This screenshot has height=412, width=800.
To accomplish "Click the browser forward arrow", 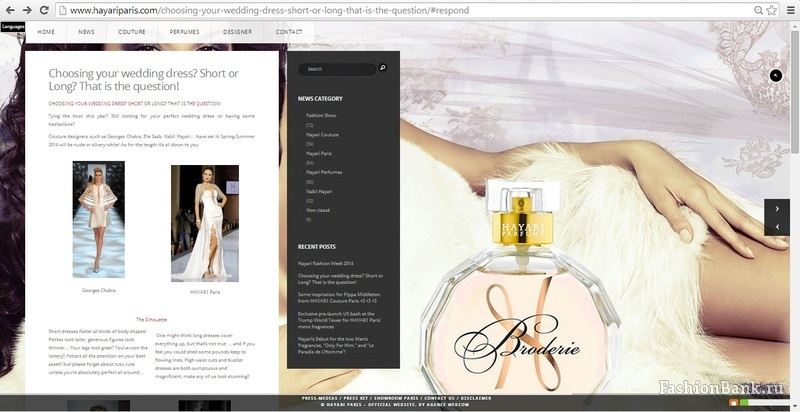I will click(x=27, y=10).
